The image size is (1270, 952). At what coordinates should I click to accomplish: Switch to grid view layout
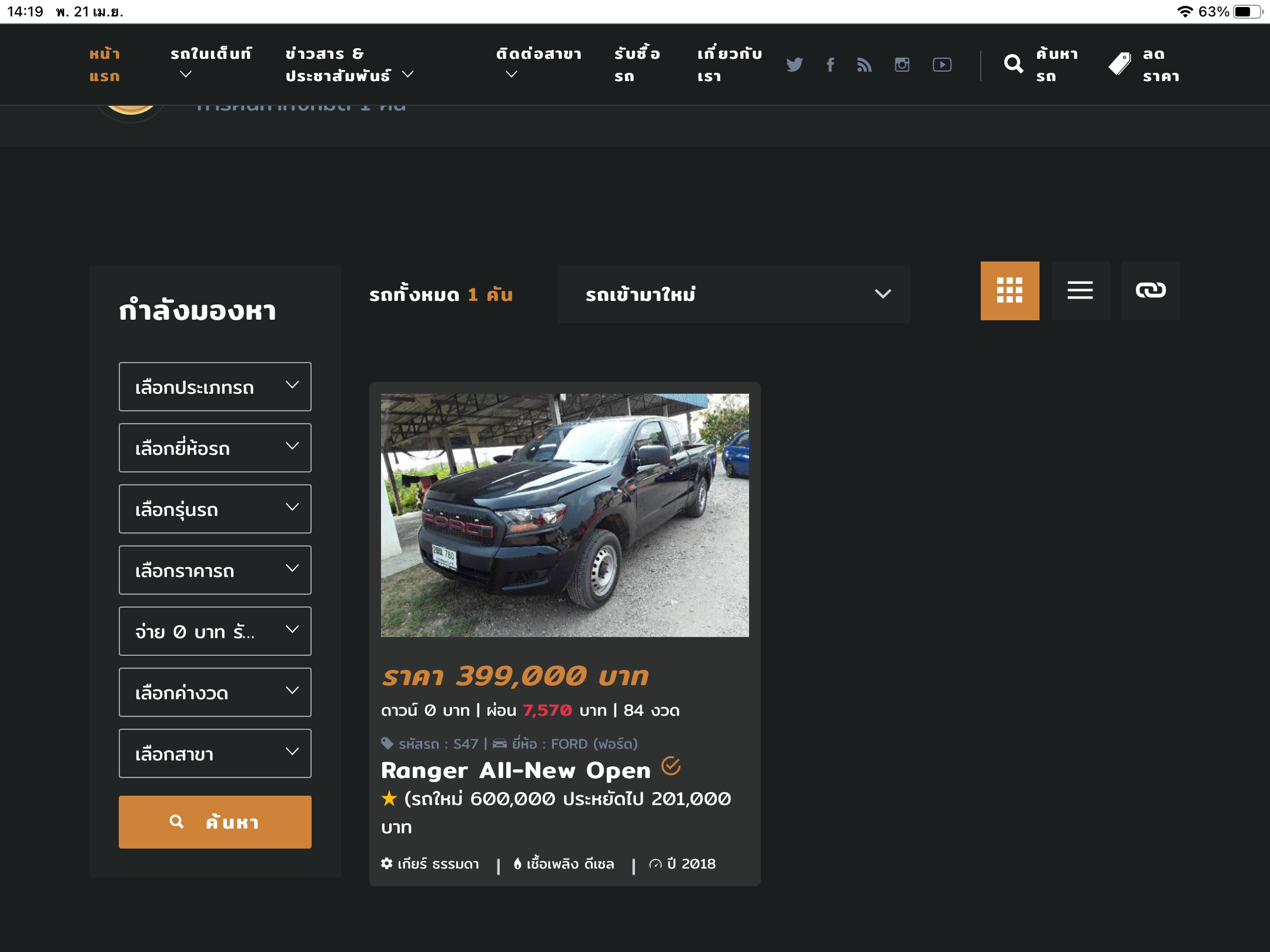[x=1010, y=291]
